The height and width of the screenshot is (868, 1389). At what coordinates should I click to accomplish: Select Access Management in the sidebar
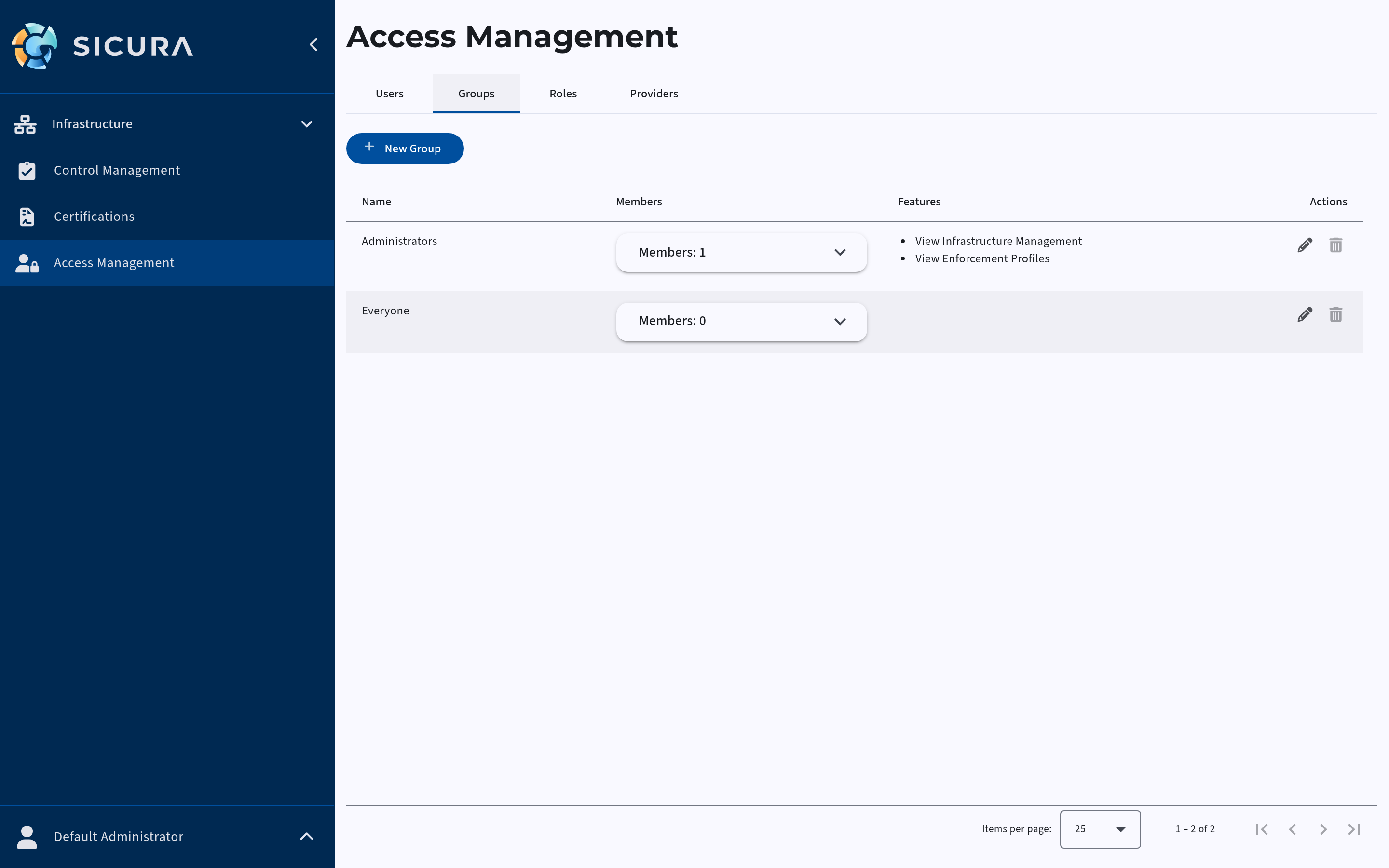point(167,263)
